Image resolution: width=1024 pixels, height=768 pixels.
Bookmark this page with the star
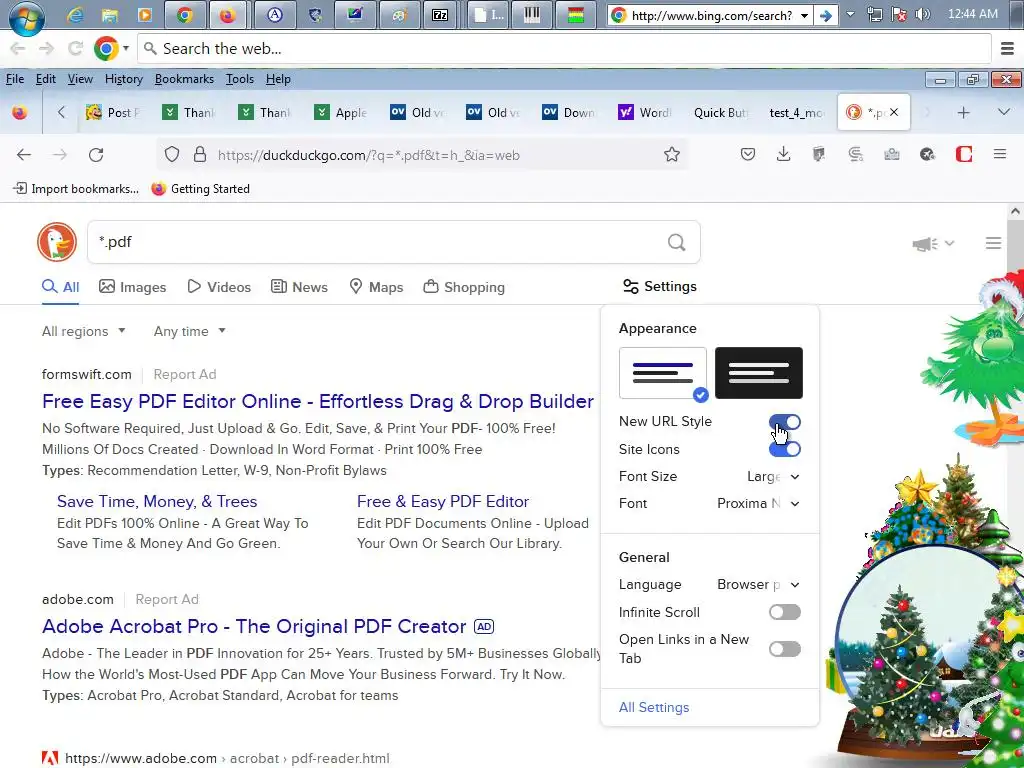coord(671,155)
